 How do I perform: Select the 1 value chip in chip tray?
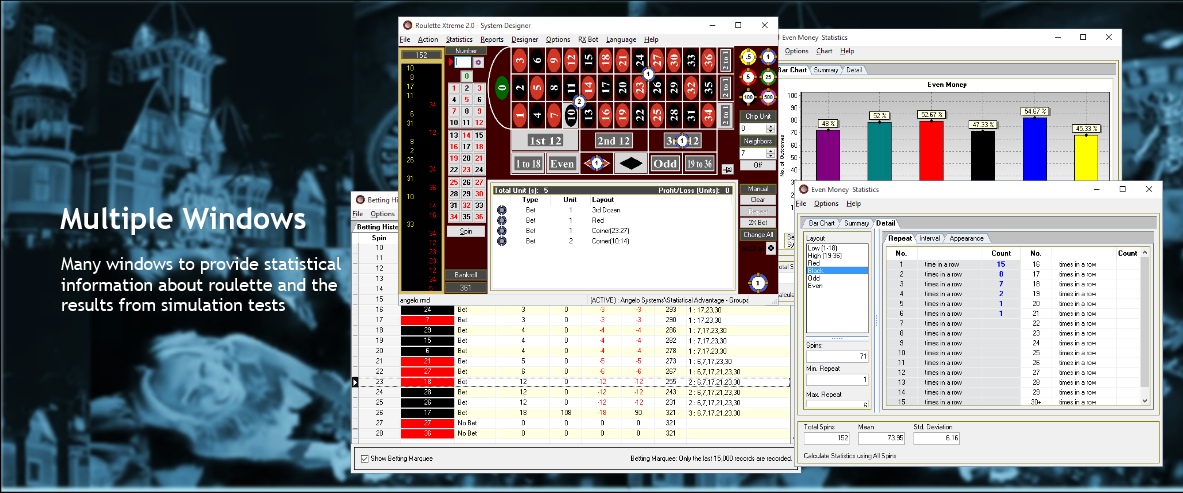point(768,57)
